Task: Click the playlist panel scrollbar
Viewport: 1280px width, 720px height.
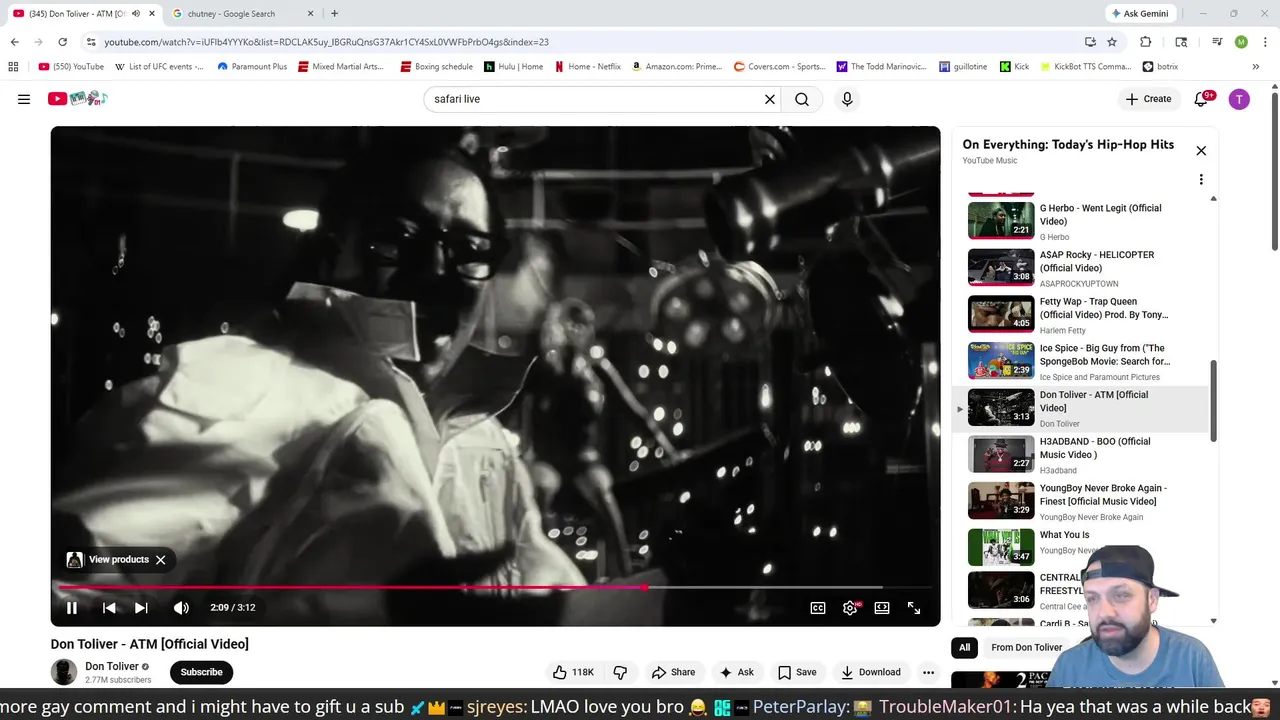Action: click(1214, 400)
